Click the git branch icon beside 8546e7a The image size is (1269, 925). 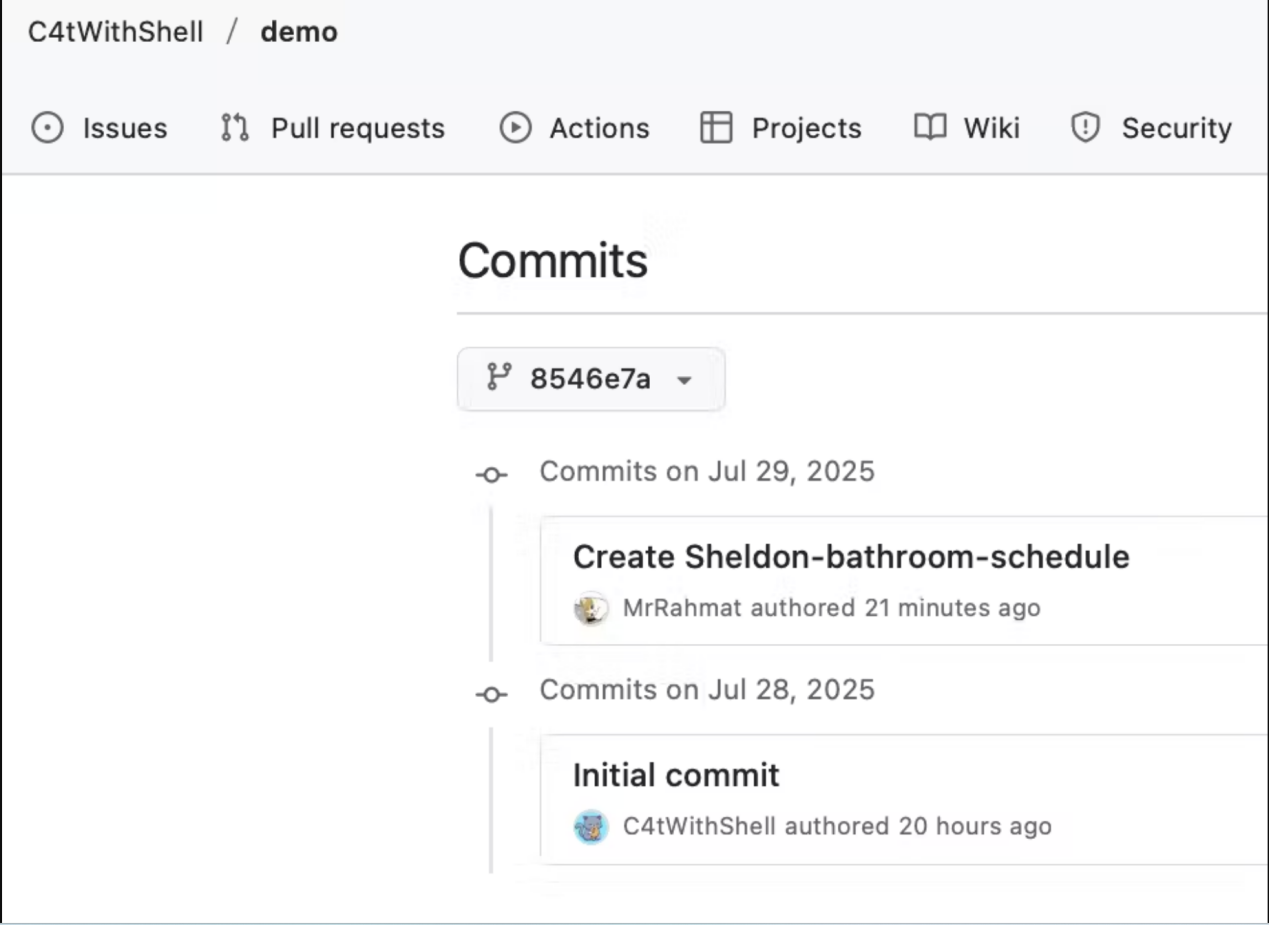(x=498, y=378)
